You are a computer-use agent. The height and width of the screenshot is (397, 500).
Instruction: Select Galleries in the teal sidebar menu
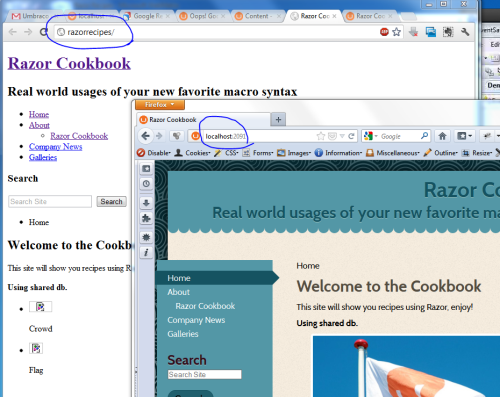click(x=183, y=334)
